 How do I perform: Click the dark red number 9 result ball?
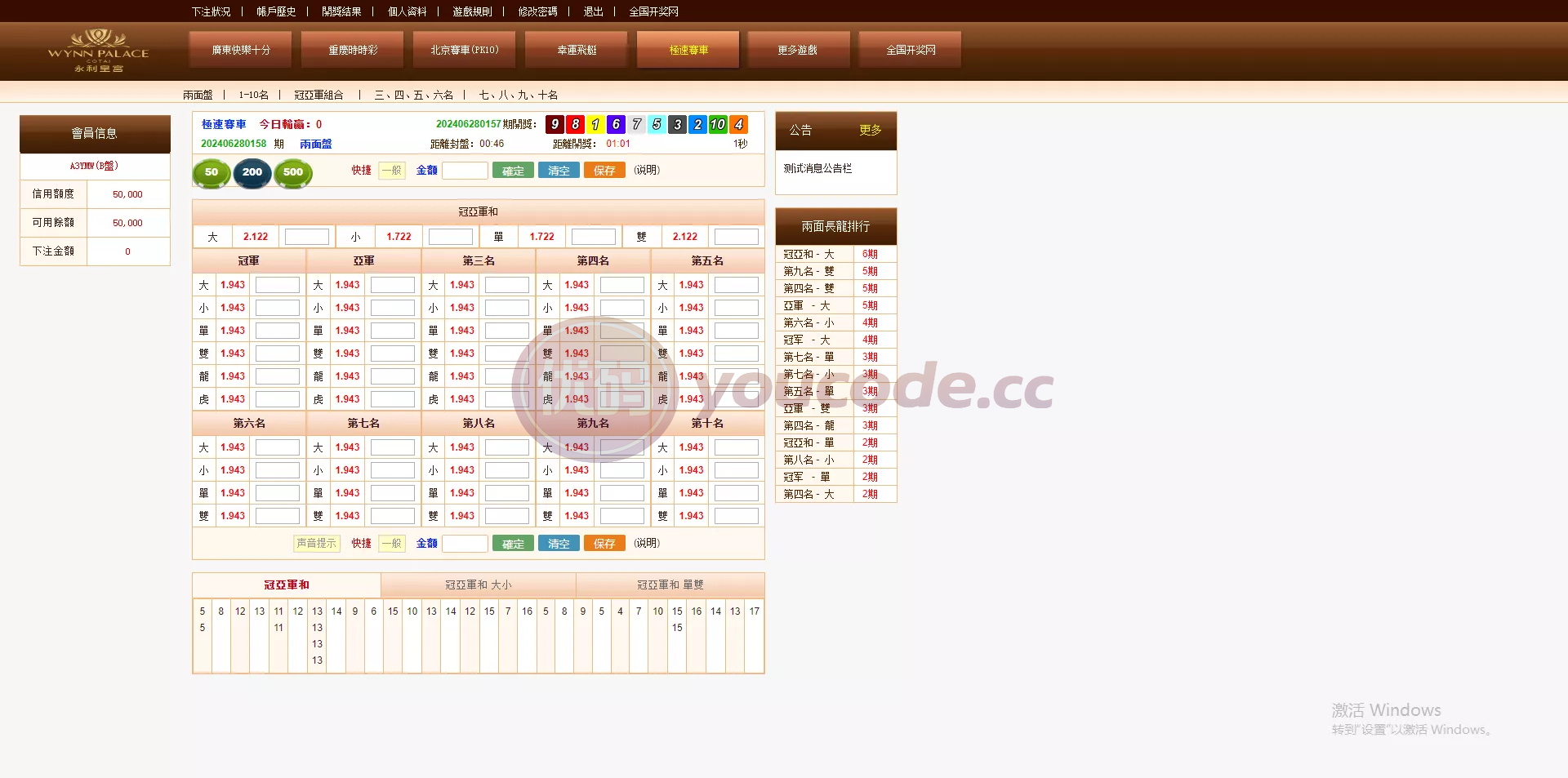[555, 124]
